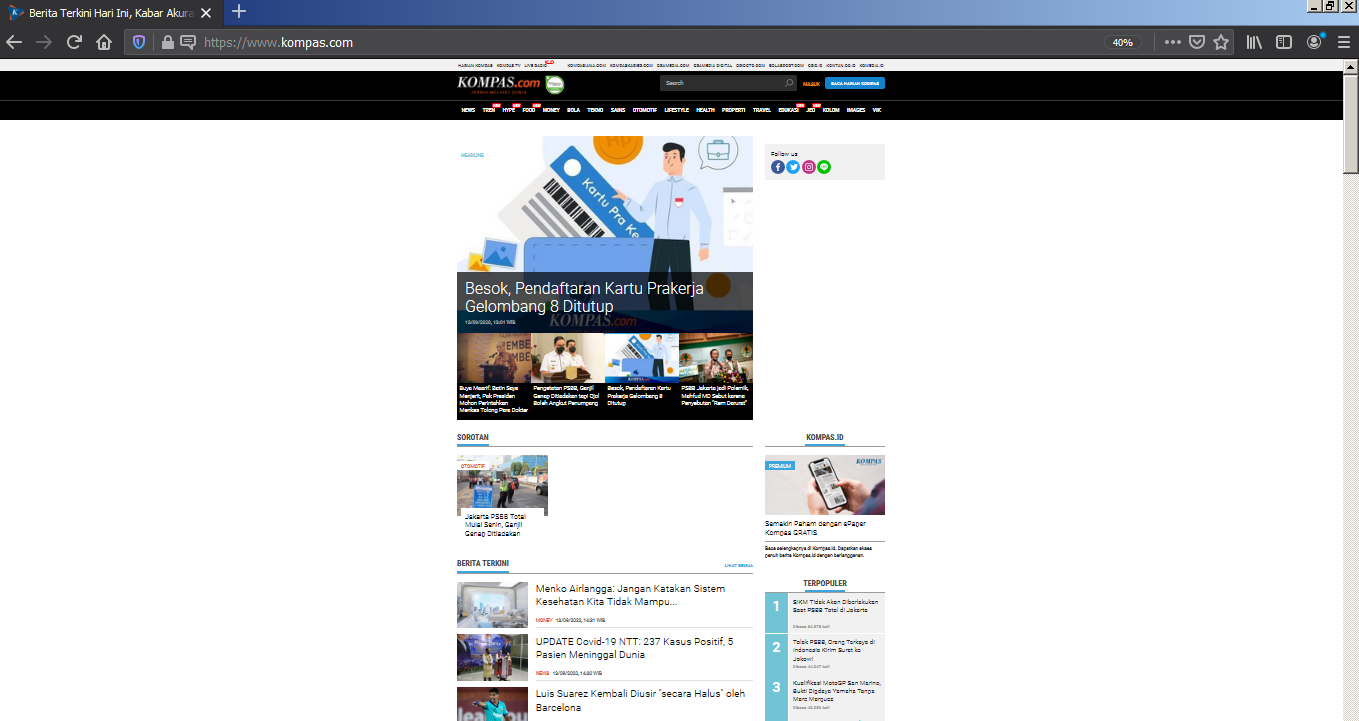
Task: Open the PROPERTI menu section
Action: point(734,110)
